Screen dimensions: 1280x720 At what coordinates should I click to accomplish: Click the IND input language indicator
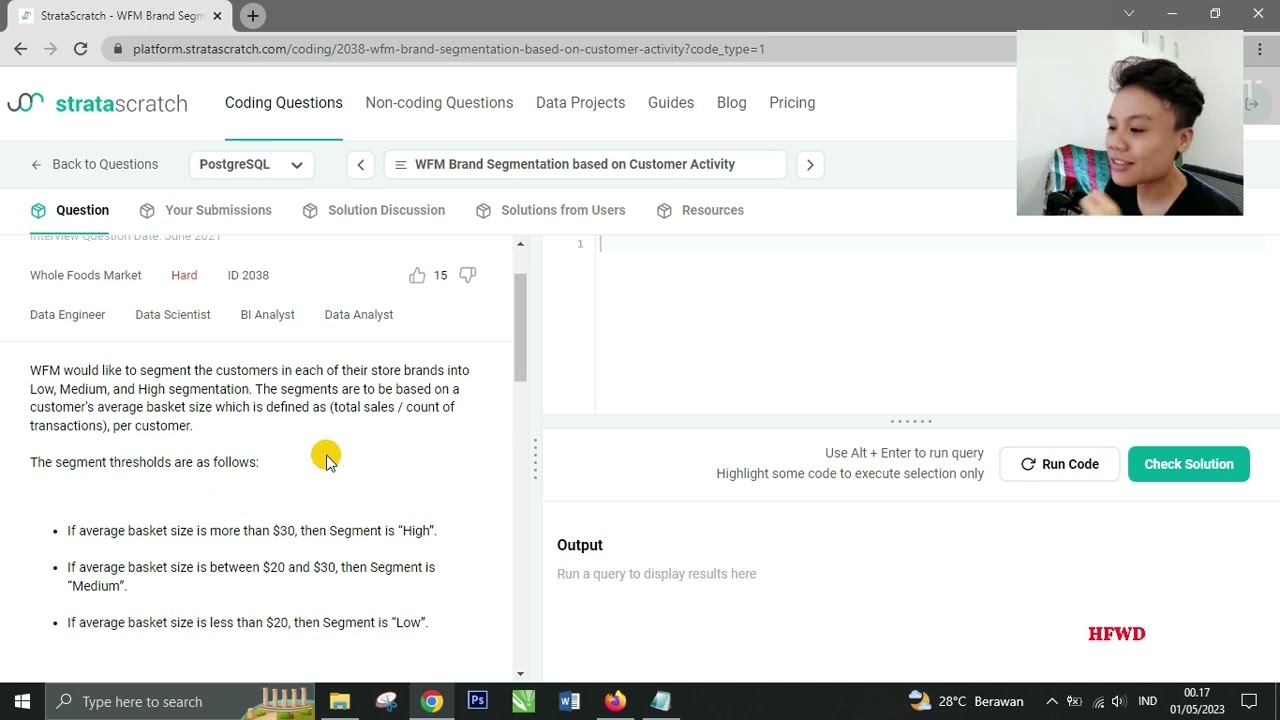(1148, 701)
